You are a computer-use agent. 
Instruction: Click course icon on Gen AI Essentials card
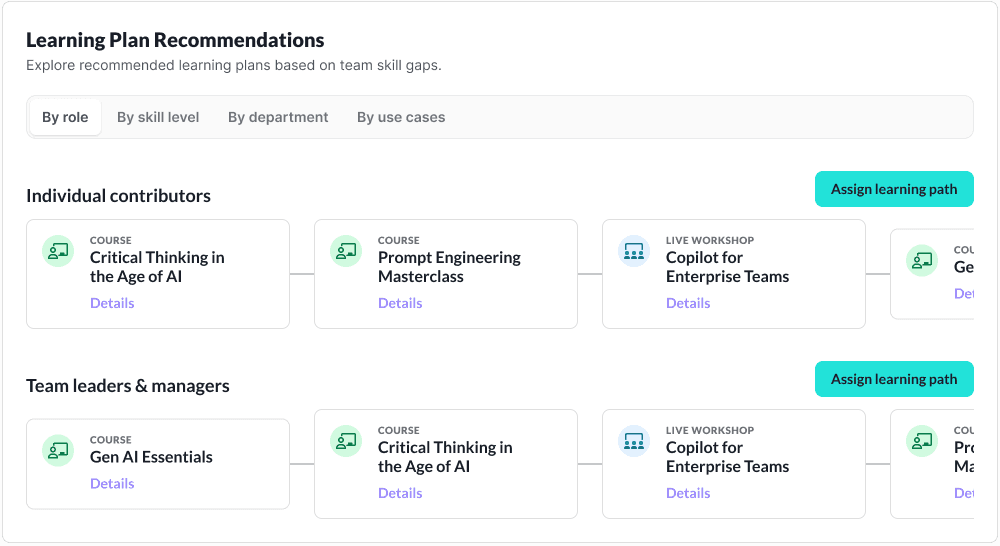pos(58,450)
